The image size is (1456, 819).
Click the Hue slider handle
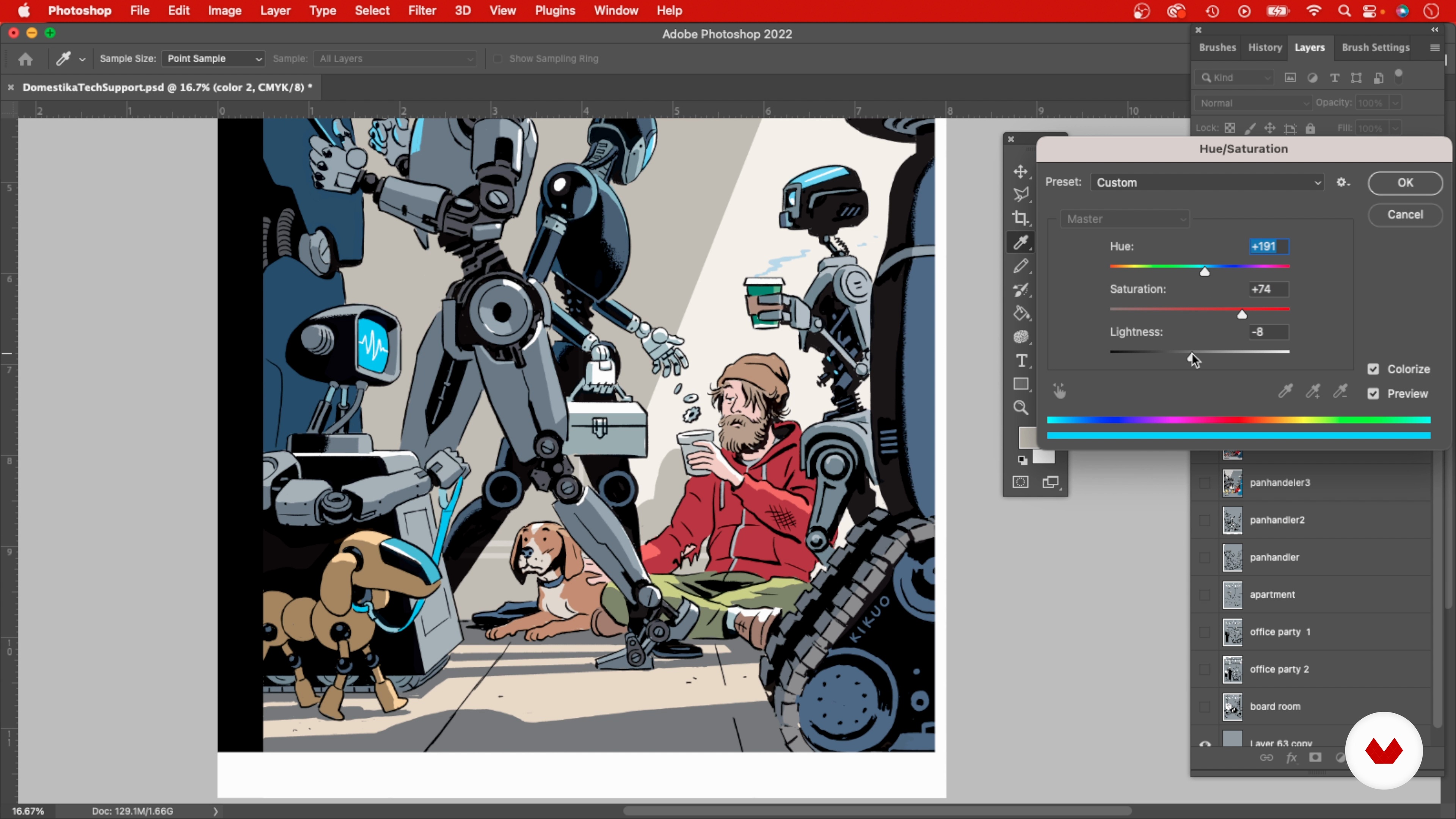point(1205,272)
